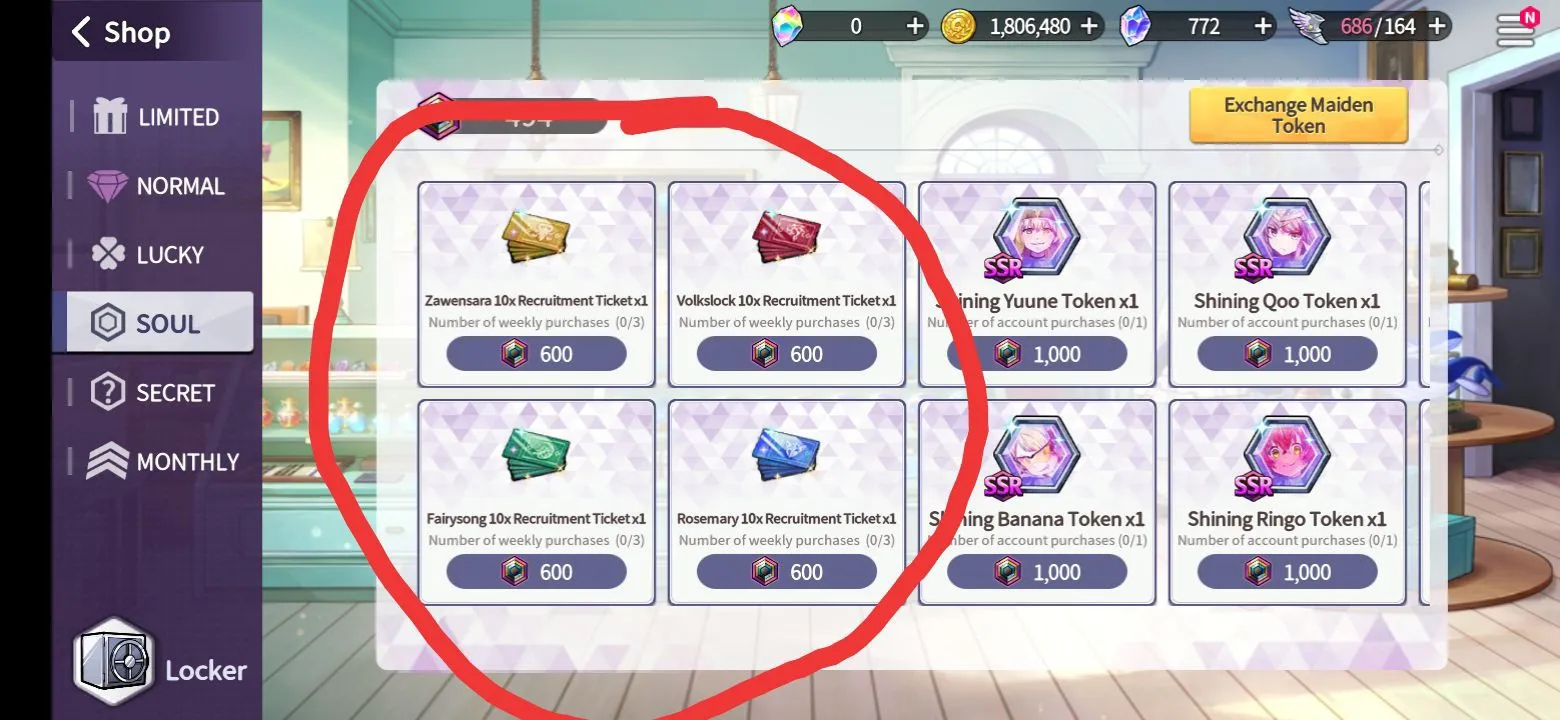This screenshot has width=1560, height=720.
Task: Buy Fairysong ticket for 600
Action: (x=537, y=572)
